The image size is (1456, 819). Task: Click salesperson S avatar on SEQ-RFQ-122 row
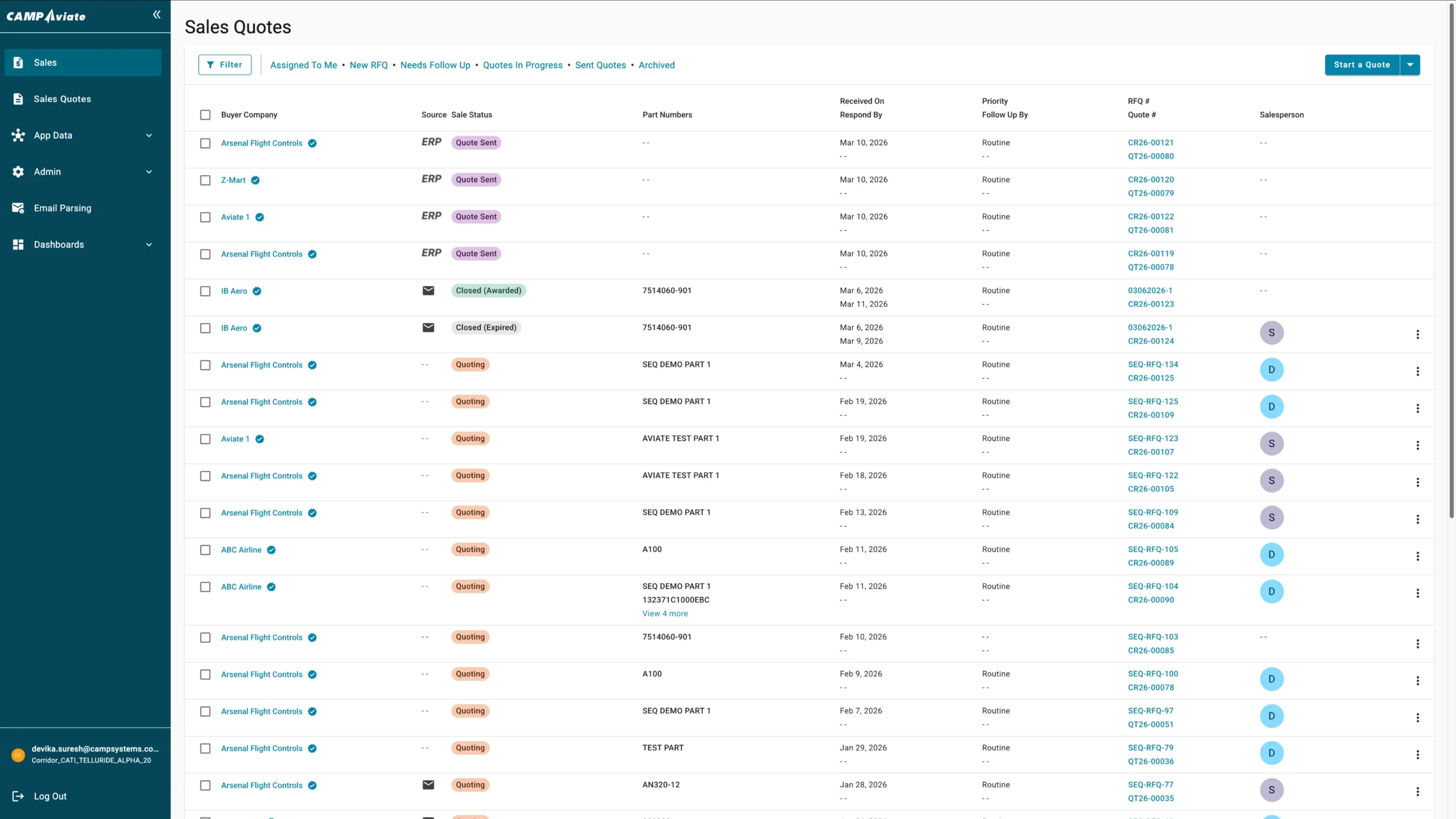(x=1272, y=481)
